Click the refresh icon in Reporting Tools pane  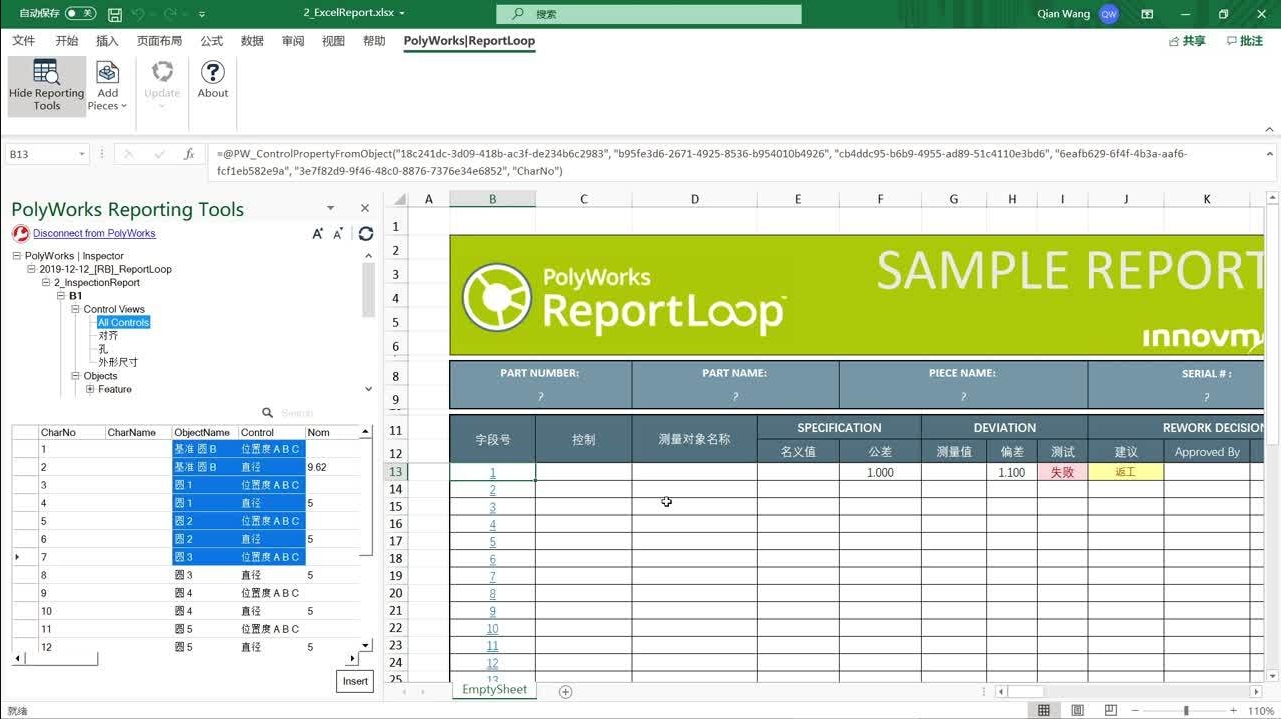pos(366,233)
